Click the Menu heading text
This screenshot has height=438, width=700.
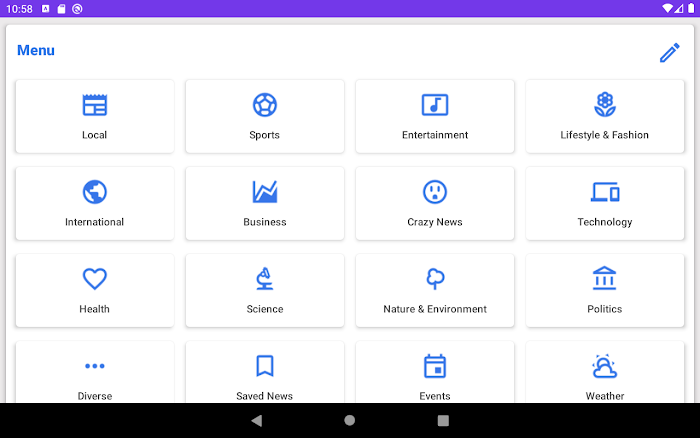click(x=36, y=51)
